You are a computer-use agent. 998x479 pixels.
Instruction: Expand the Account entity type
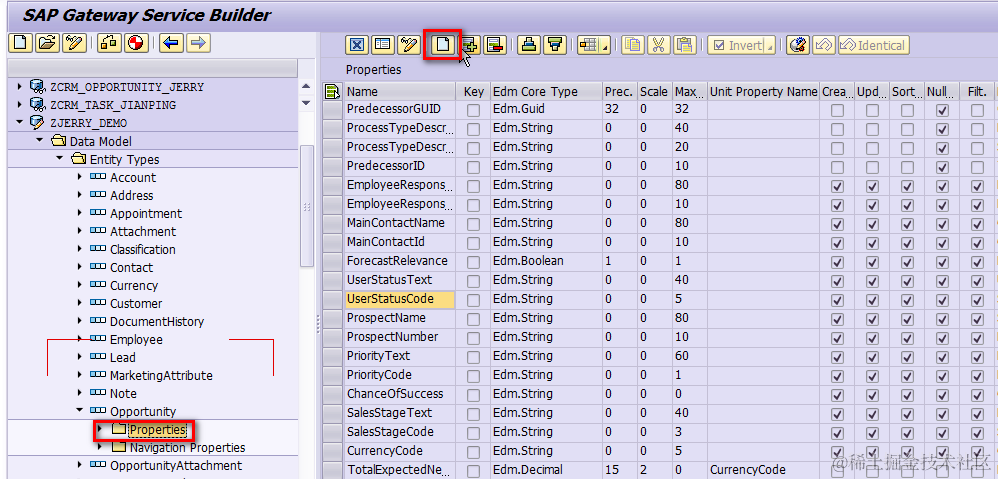coord(80,177)
